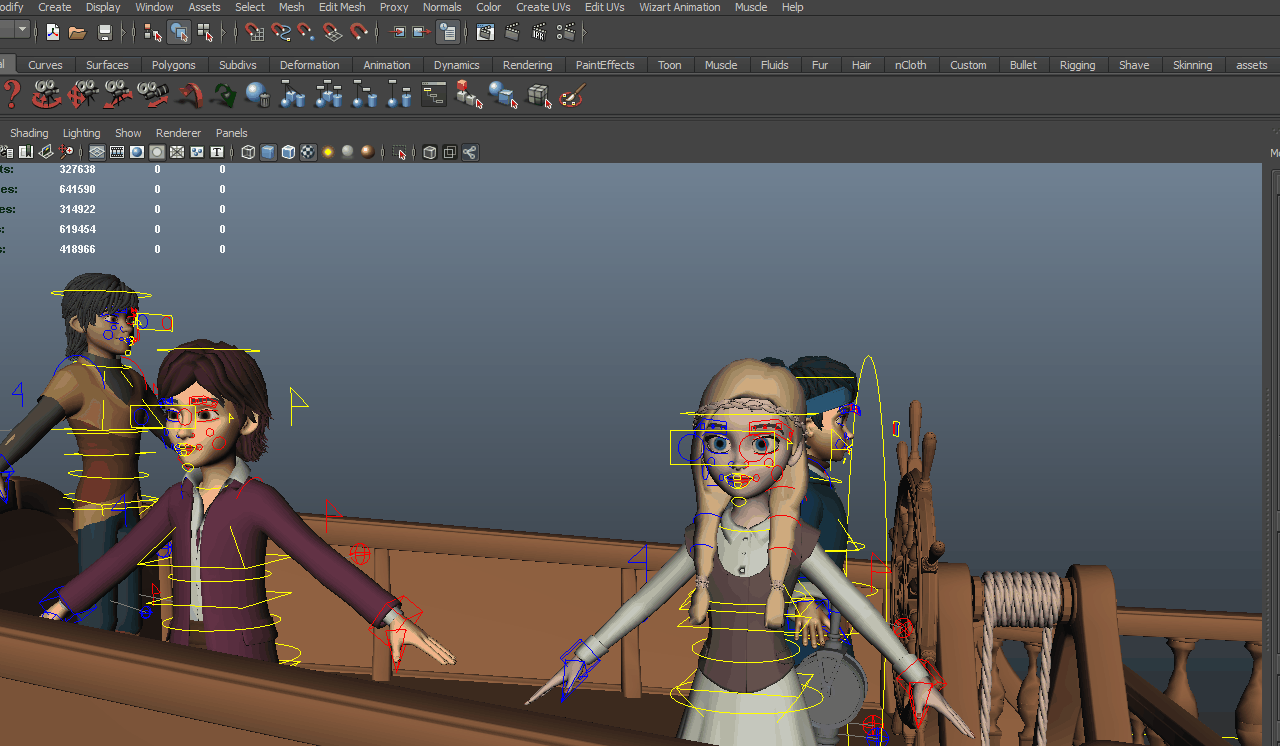Click the save scene floppy disk icon
The width and height of the screenshot is (1280, 746).
point(105,32)
